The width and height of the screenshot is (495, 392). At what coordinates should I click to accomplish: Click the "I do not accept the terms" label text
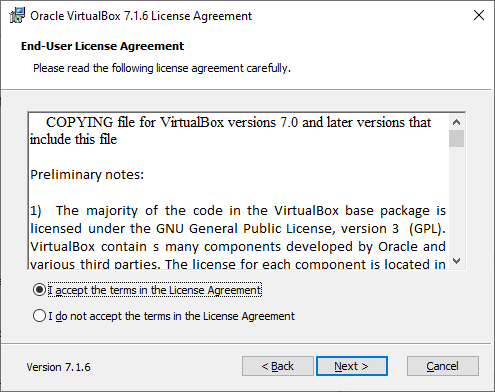171,316
